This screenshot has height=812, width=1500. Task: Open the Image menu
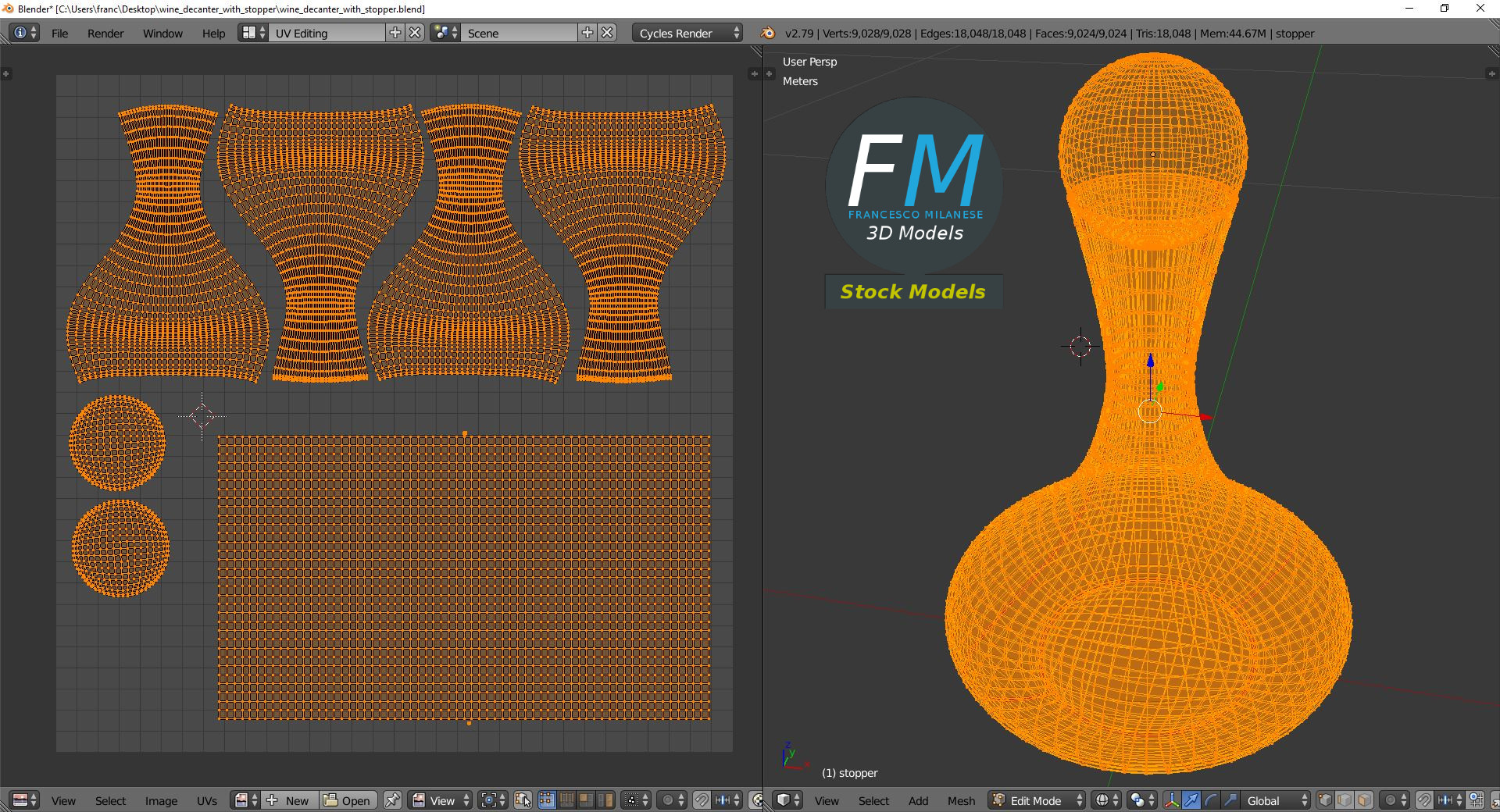tap(161, 801)
